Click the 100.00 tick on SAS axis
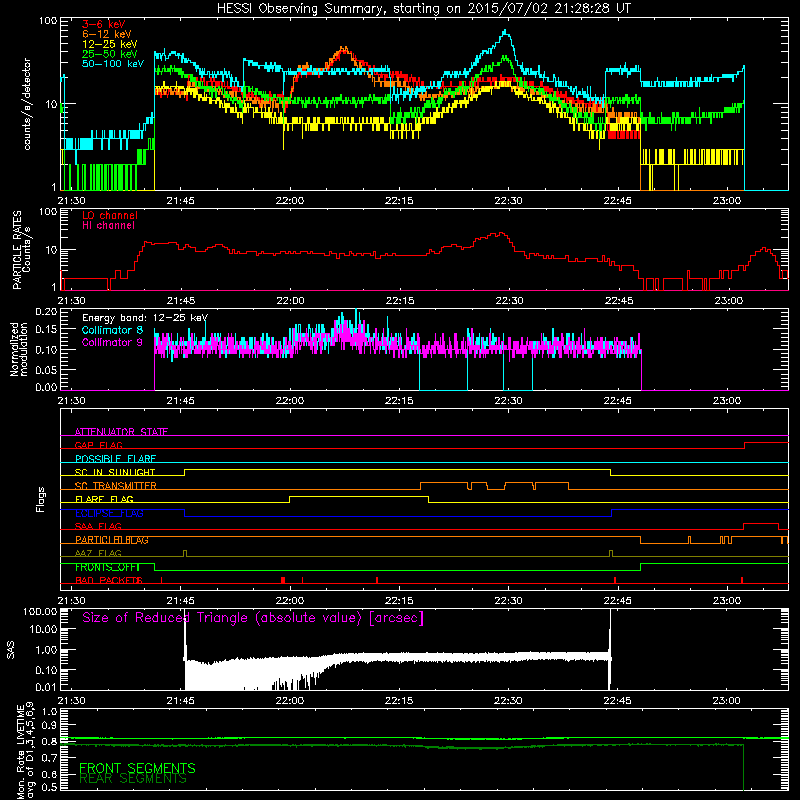800x800 pixels. (x=40, y=611)
